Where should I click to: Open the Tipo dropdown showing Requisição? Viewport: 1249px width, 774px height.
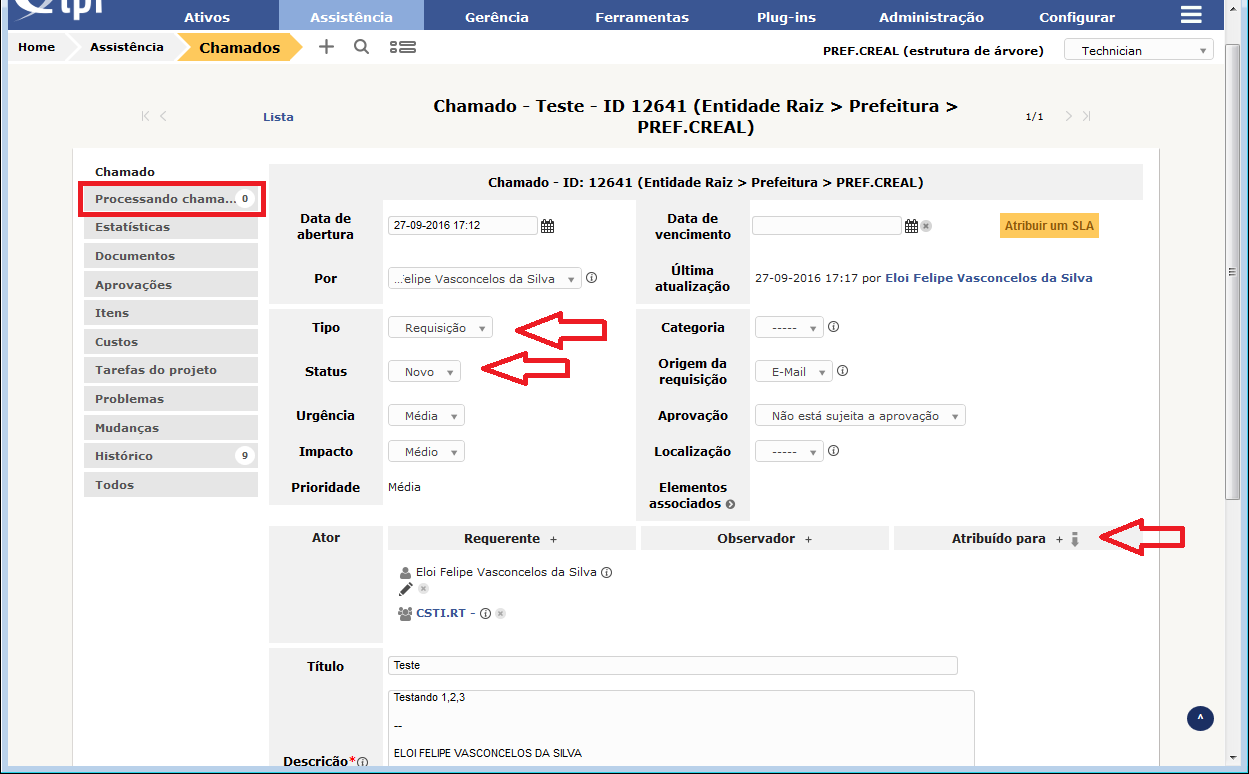point(440,328)
